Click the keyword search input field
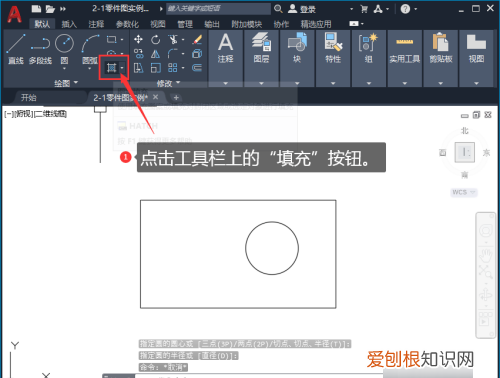The image size is (500, 378). tap(218, 9)
